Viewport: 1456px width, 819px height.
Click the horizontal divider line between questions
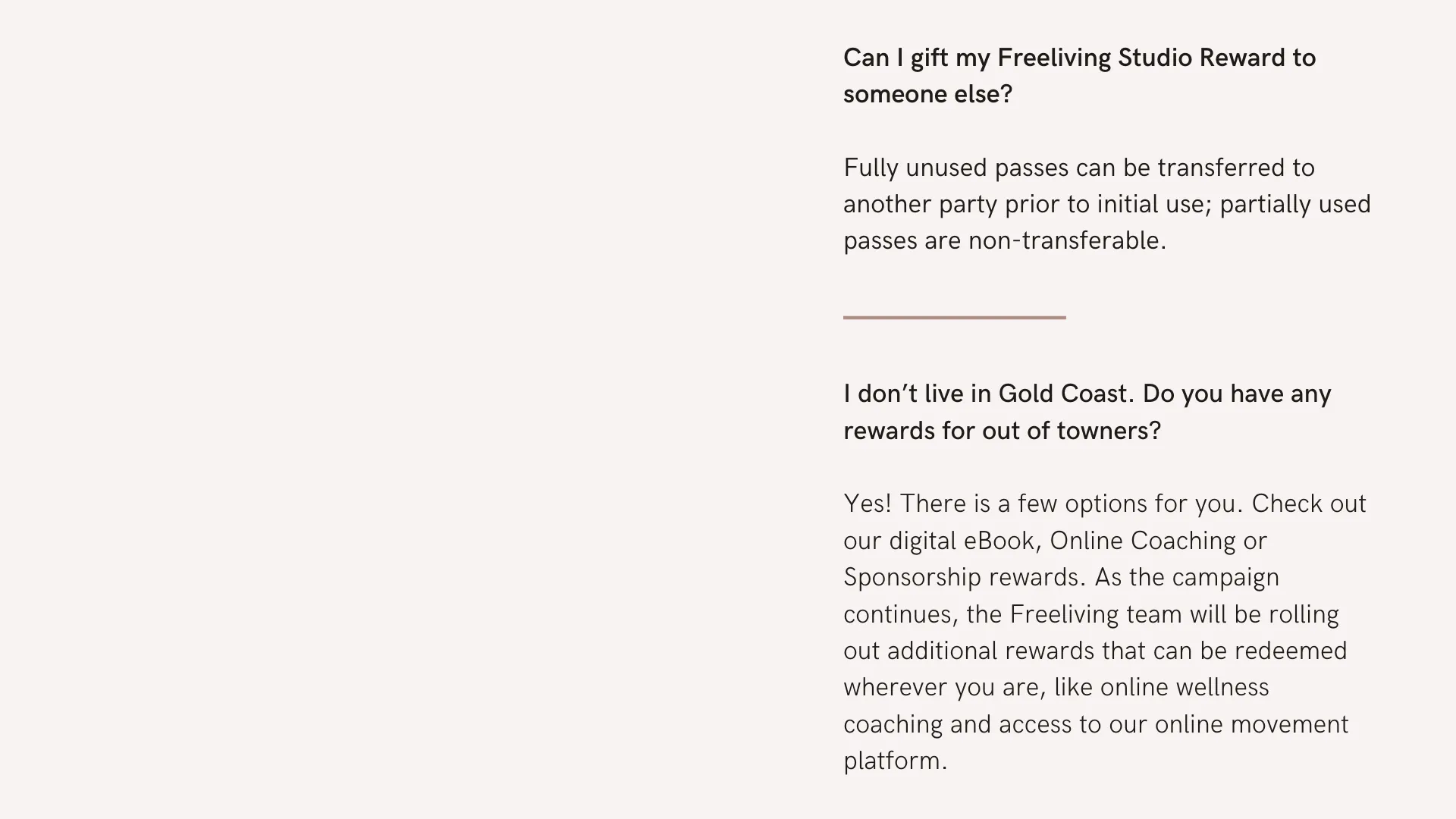point(954,317)
